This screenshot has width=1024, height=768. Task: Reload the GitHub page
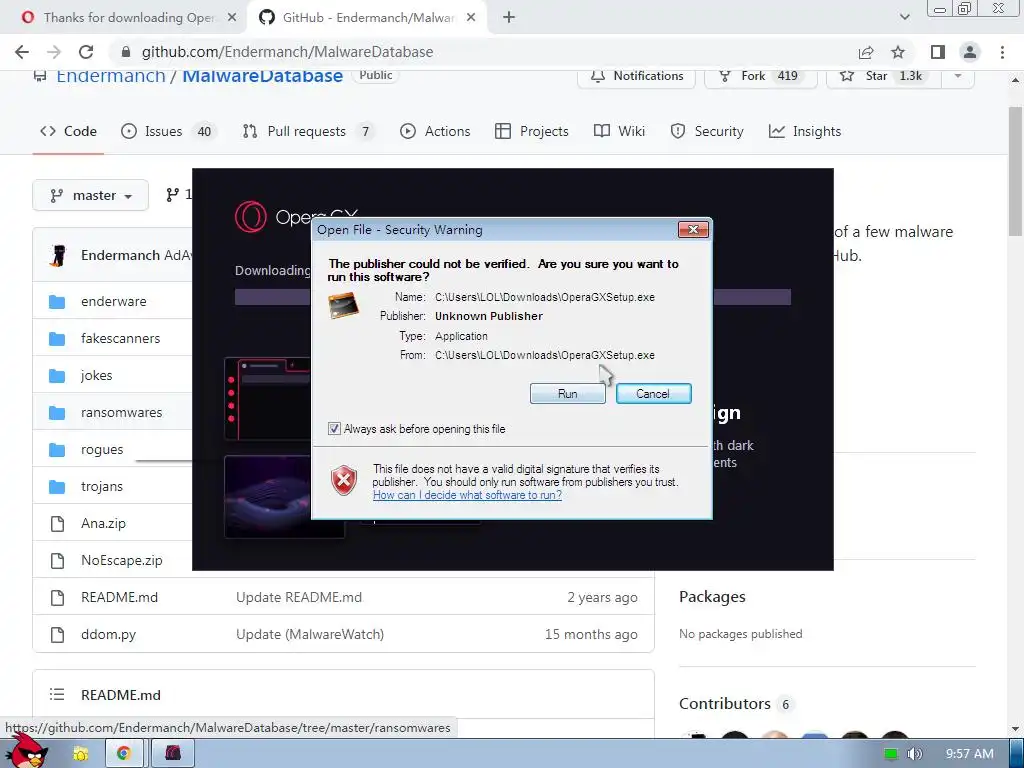86,52
